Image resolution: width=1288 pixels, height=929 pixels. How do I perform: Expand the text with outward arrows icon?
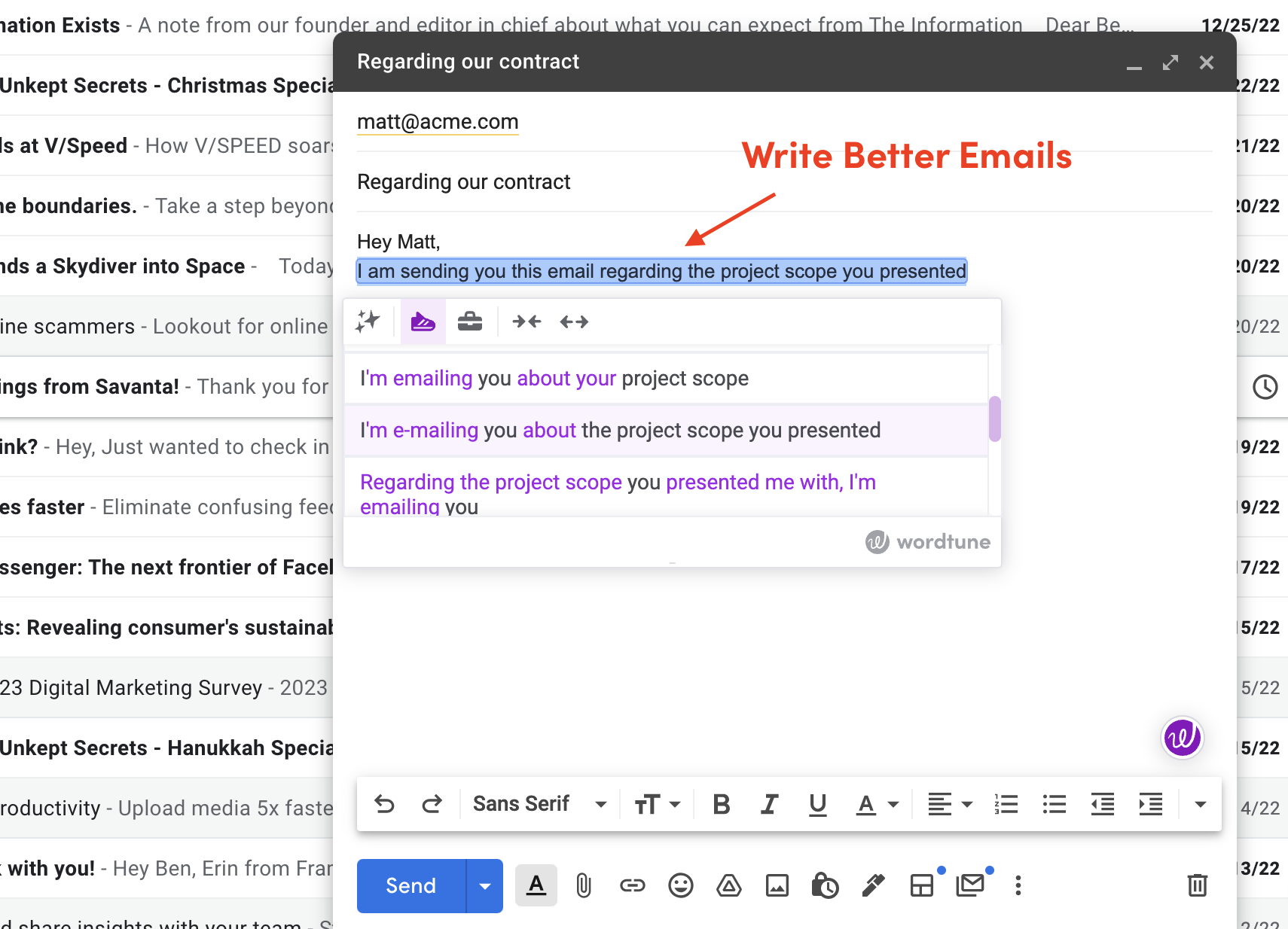(x=573, y=321)
